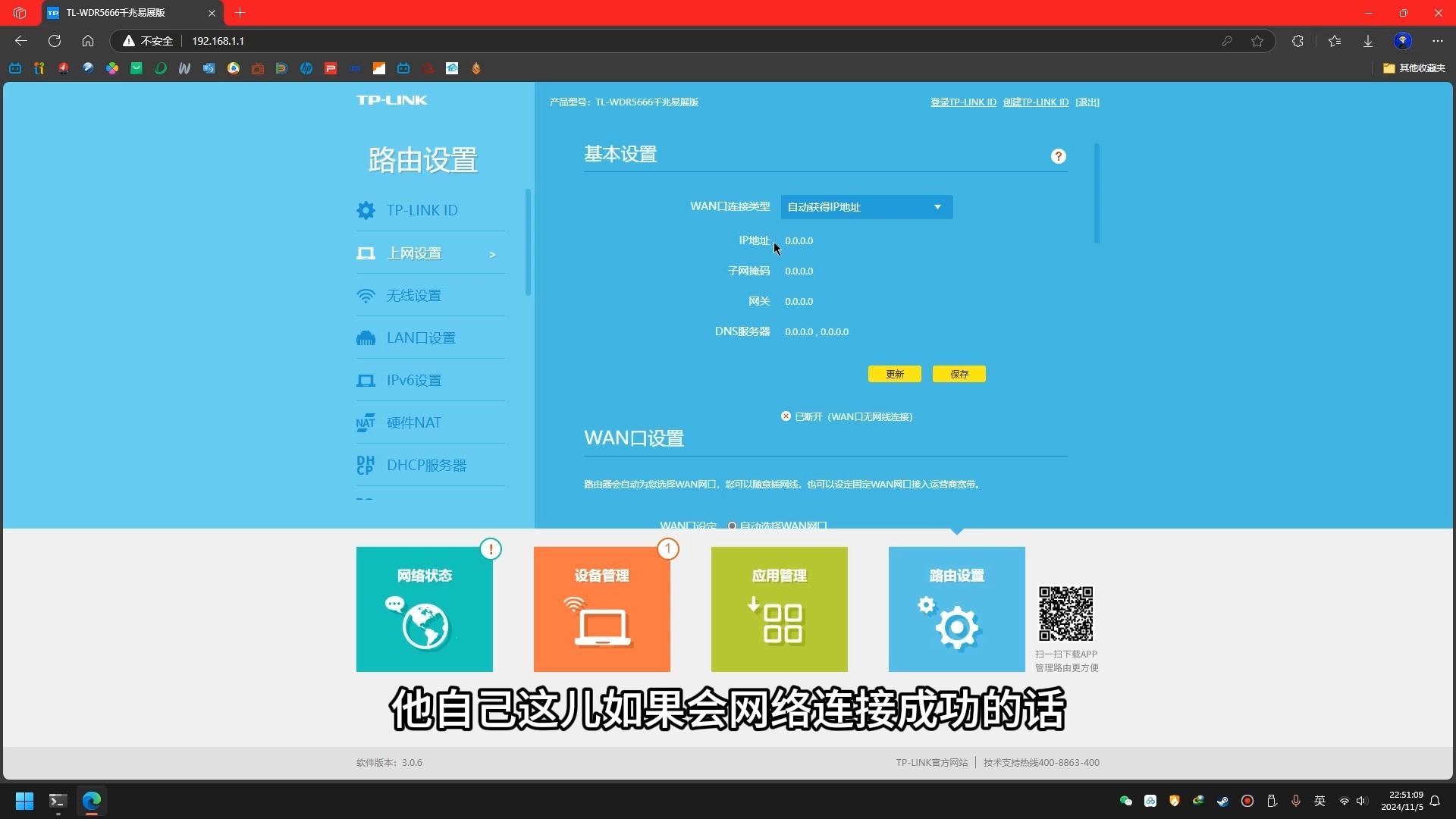Viewport: 1456px width, 819px height.
Task: Click the DHCP服务器 icon
Action: pos(366,465)
